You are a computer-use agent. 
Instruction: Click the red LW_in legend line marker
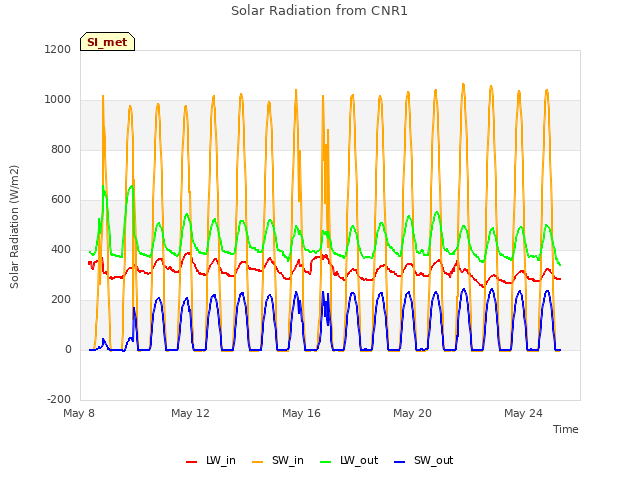tap(191, 462)
